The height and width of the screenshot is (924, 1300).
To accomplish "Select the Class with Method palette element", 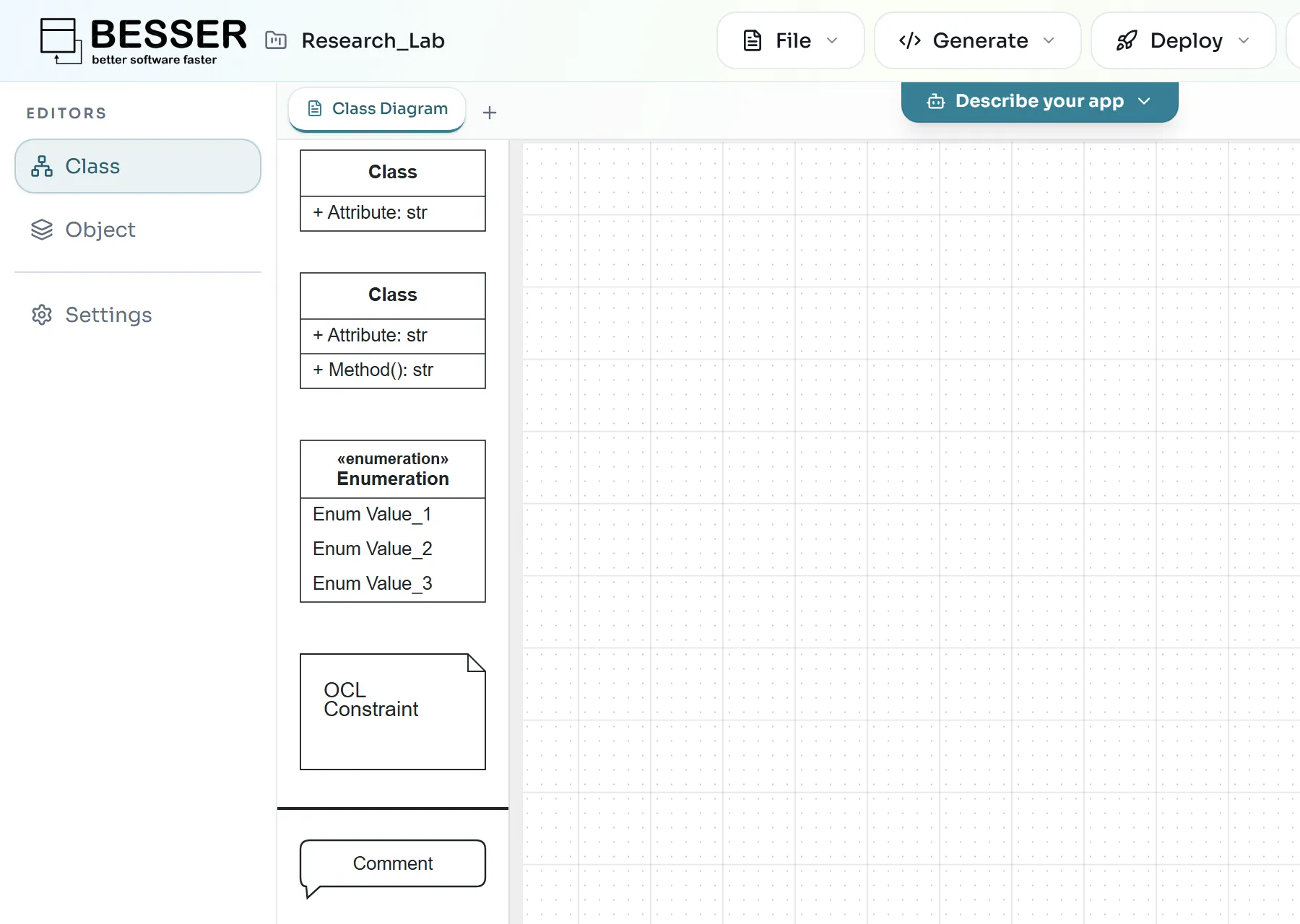I will coord(393,331).
